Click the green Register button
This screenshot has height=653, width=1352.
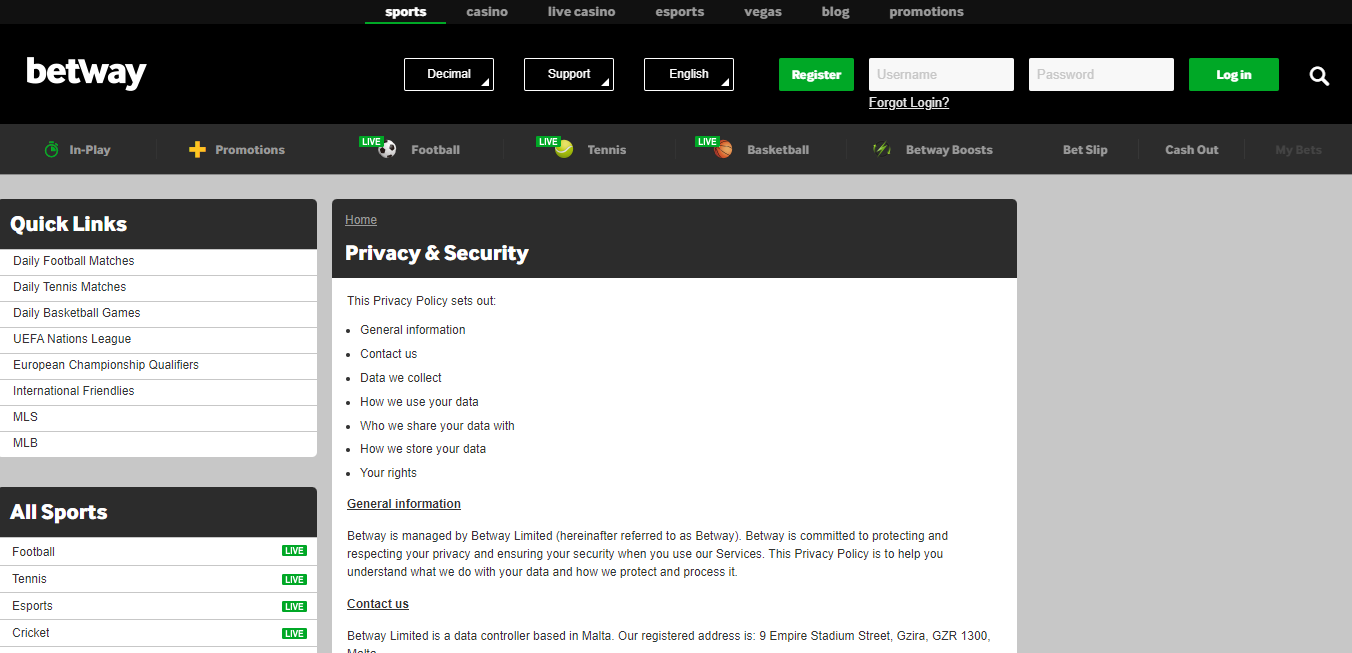816,74
